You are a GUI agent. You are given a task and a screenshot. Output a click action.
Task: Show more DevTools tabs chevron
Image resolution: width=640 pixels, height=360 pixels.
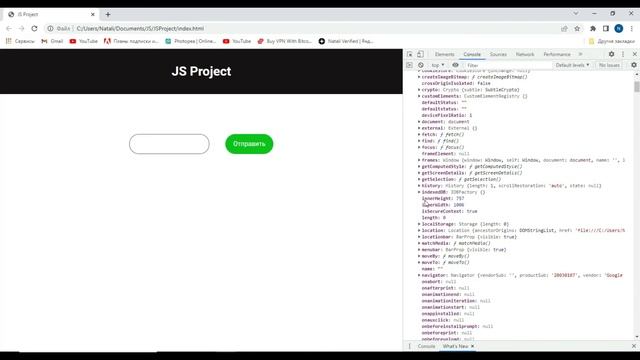pos(580,54)
